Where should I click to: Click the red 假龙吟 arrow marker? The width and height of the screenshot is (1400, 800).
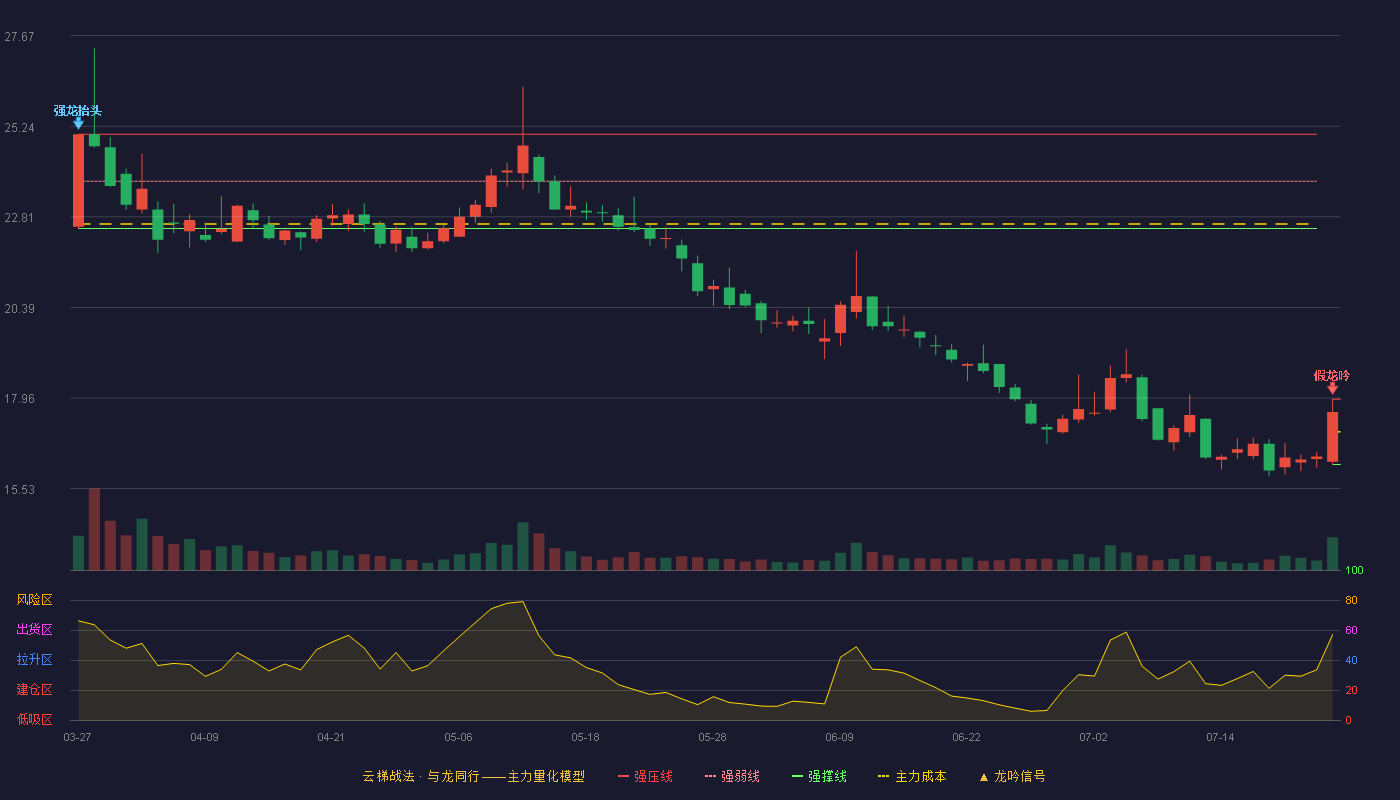click(1332, 388)
